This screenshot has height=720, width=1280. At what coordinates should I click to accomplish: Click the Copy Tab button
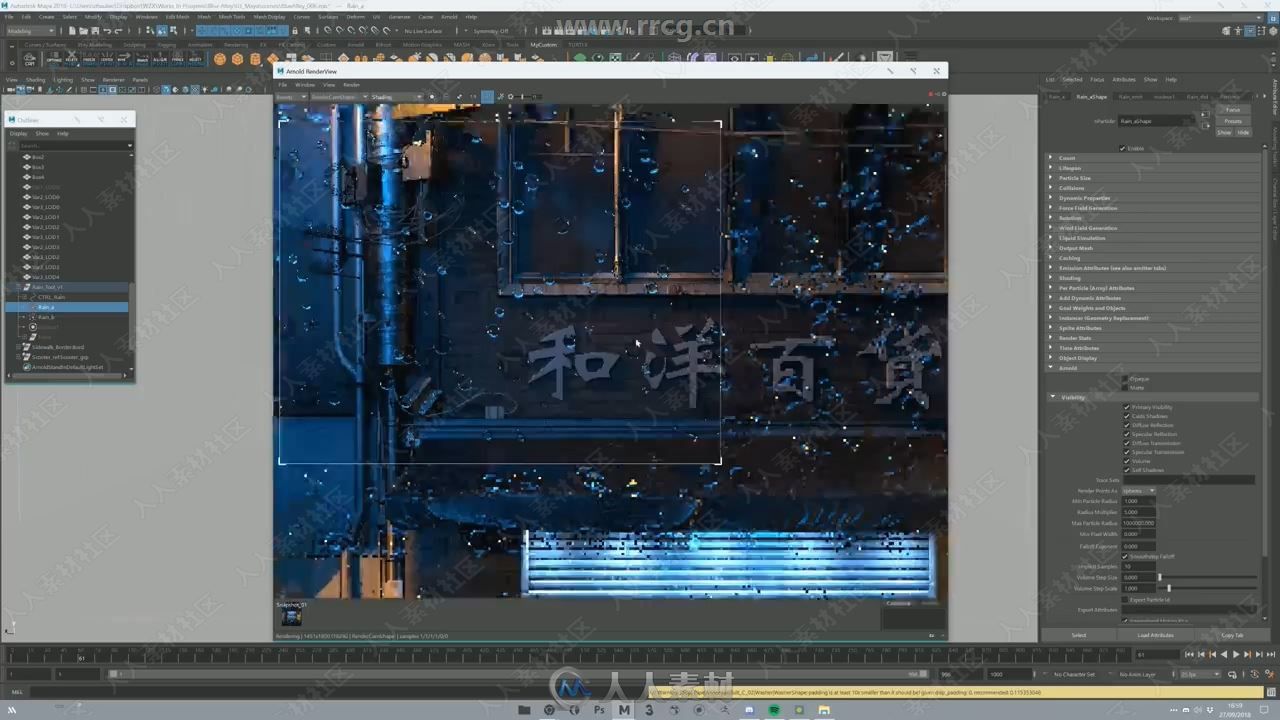click(x=1232, y=635)
